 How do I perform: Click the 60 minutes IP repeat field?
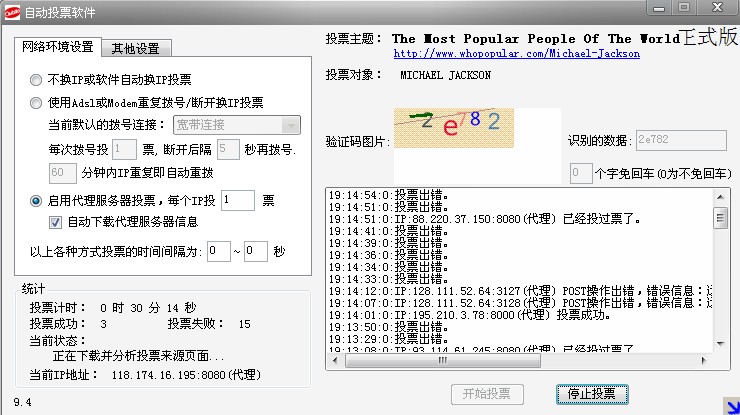click(62, 173)
